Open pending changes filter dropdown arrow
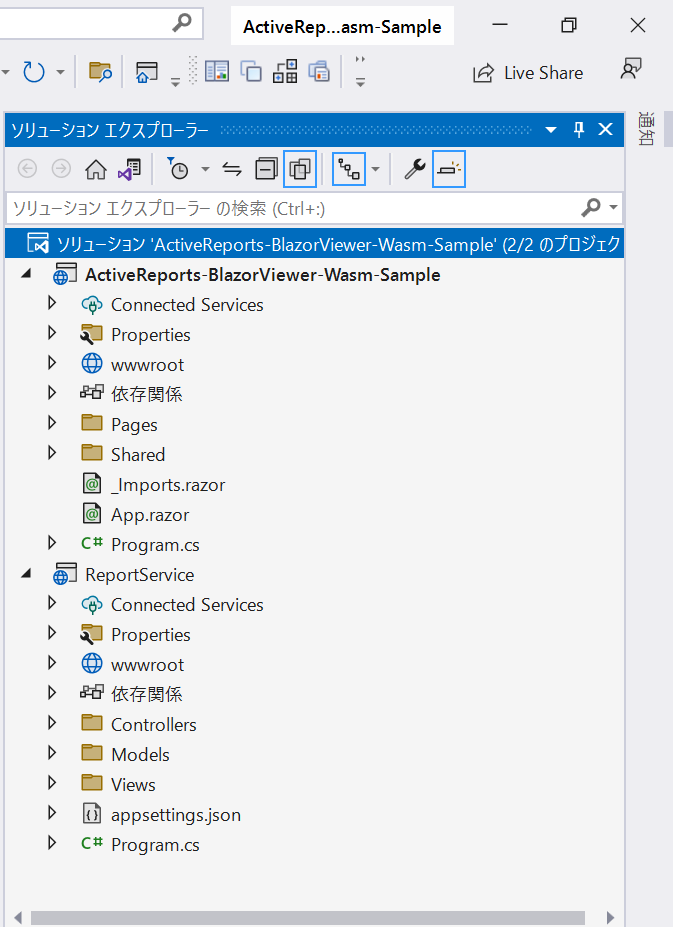The image size is (673, 927). 205,170
